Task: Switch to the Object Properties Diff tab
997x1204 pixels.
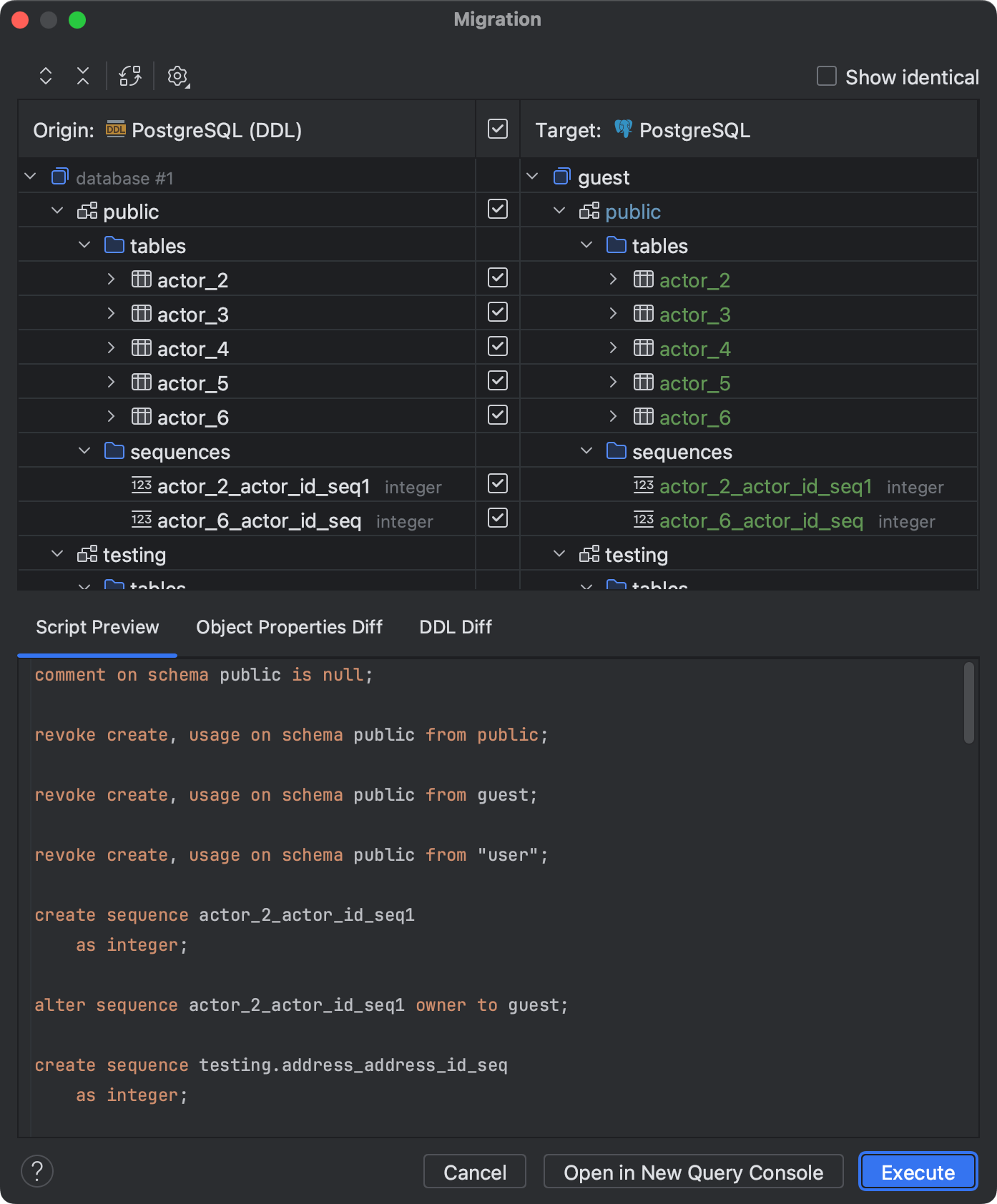Action: point(289,627)
